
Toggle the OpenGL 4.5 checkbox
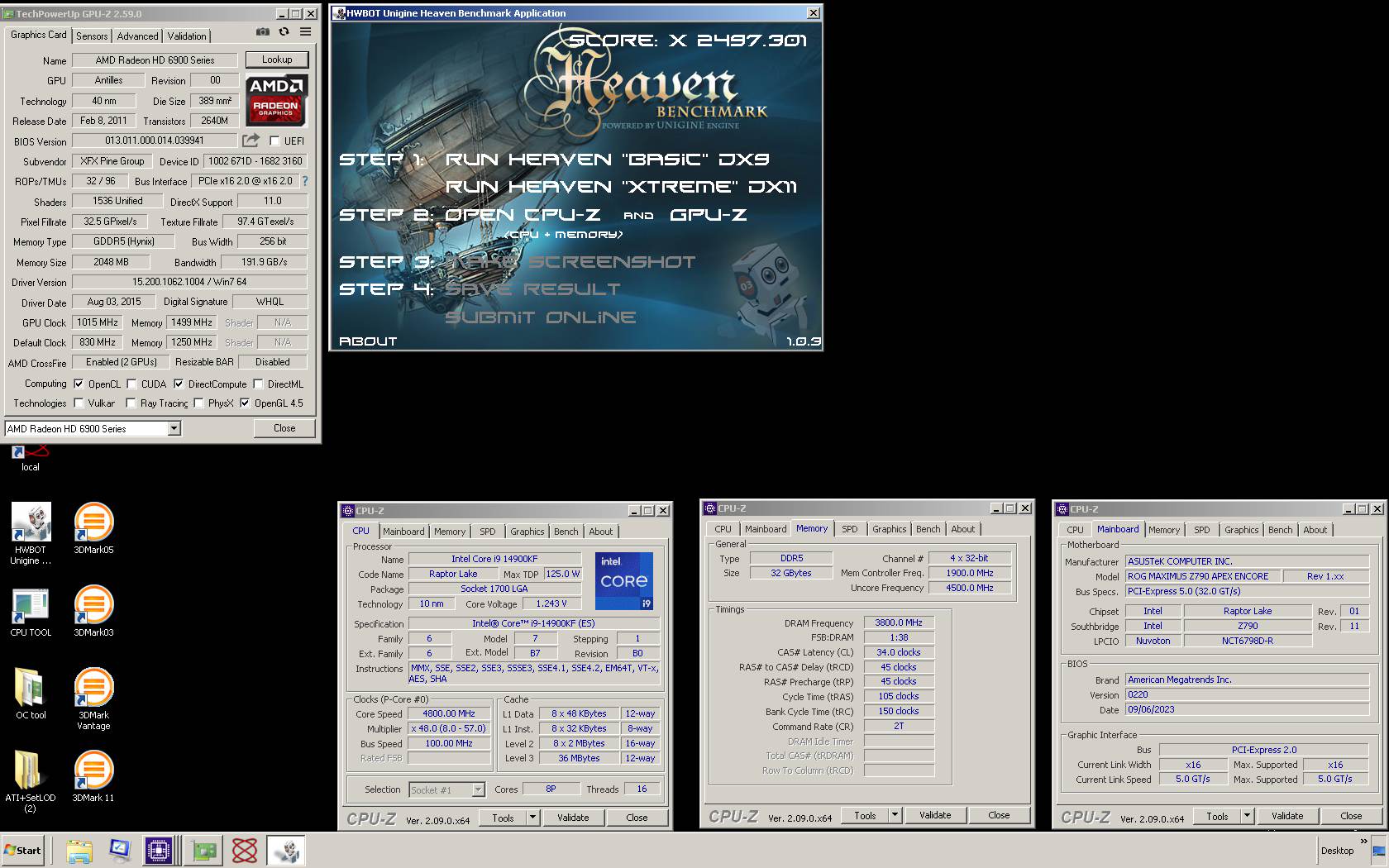pyautogui.click(x=245, y=403)
